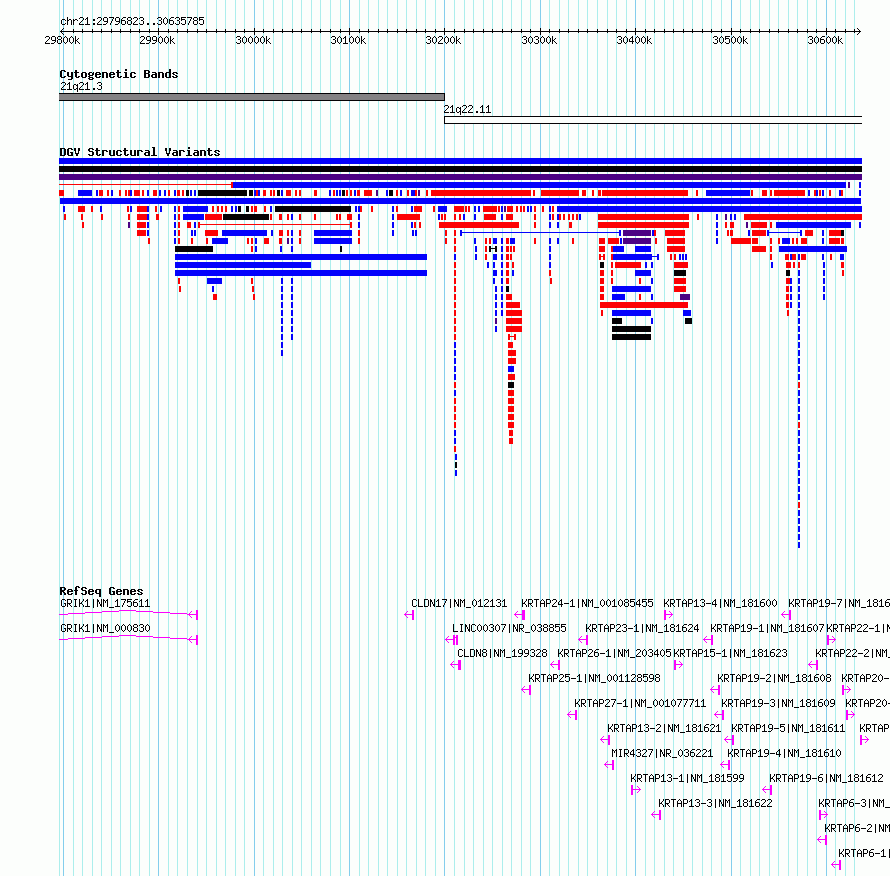890x876 pixels.
Task: Click the Cytogenetic Bands track title
Action: pyautogui.click(x=119, y=74)
